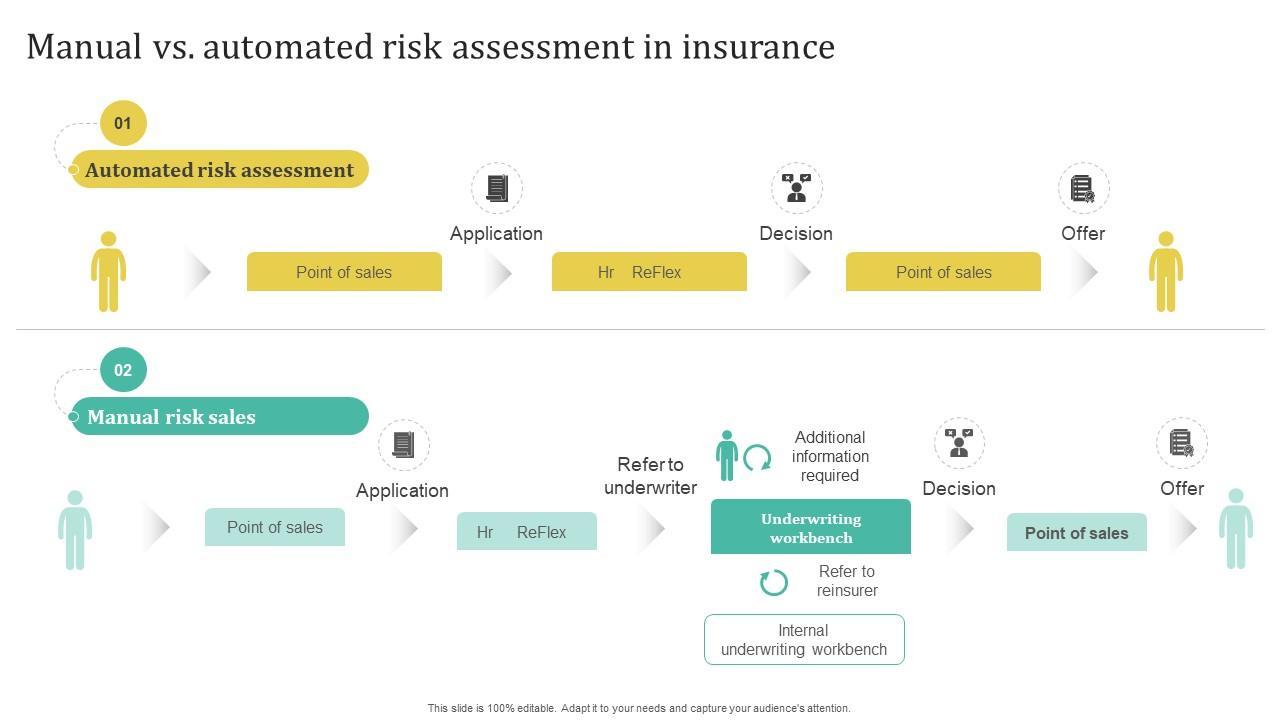Click the teal underwriter person icon
1280x720 pixels.
point(727,456)
